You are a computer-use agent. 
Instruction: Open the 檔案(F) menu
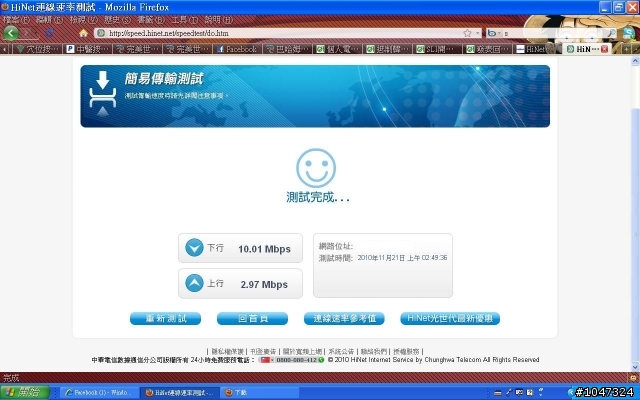point(16,19)
